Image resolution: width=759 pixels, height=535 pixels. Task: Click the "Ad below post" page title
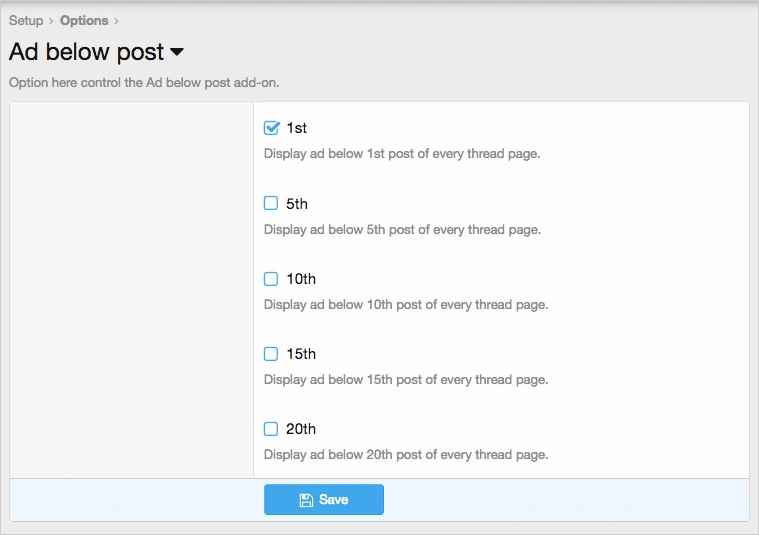click(86, 52)
